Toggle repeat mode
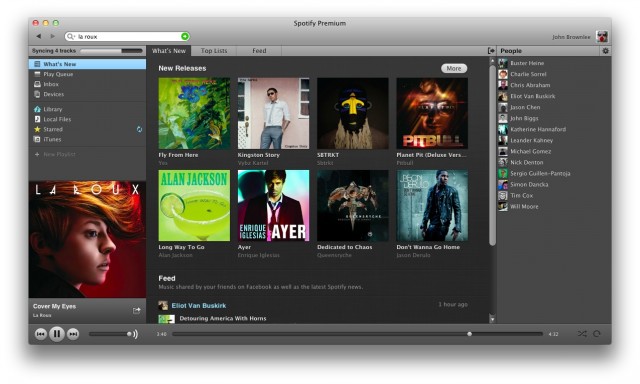 point(597,334)
